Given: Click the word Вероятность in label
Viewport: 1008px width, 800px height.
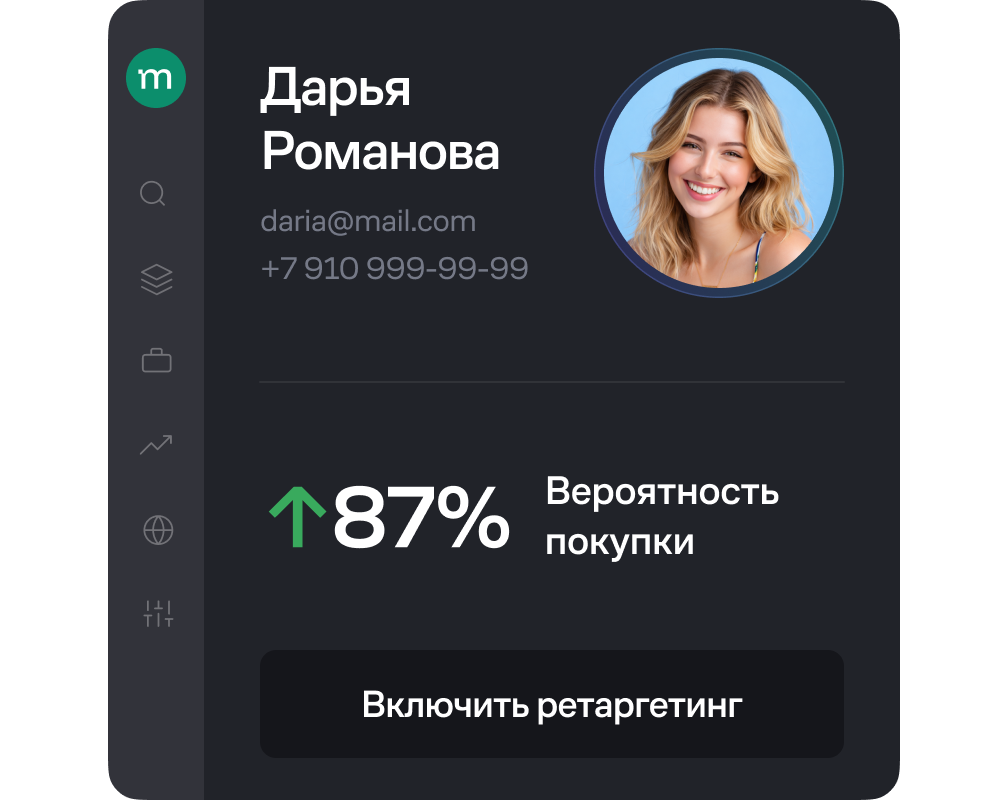Looking at the screenshot, I should (x=662, y=491).
